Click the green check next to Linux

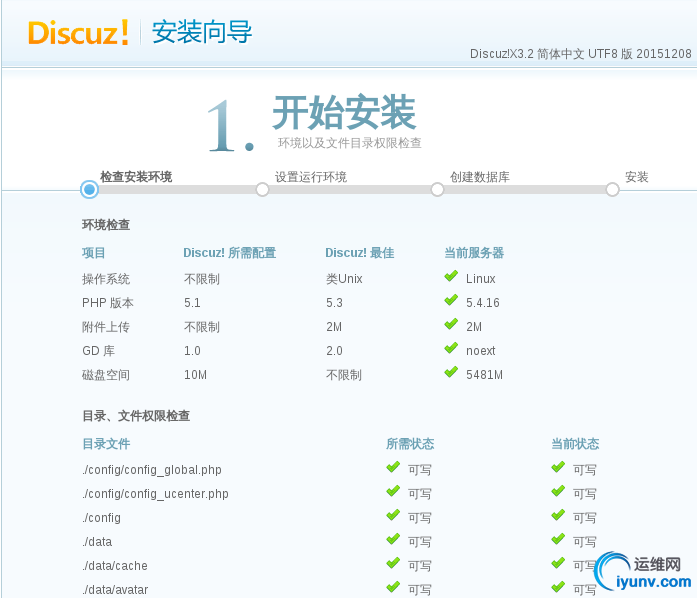click(451, 276)
